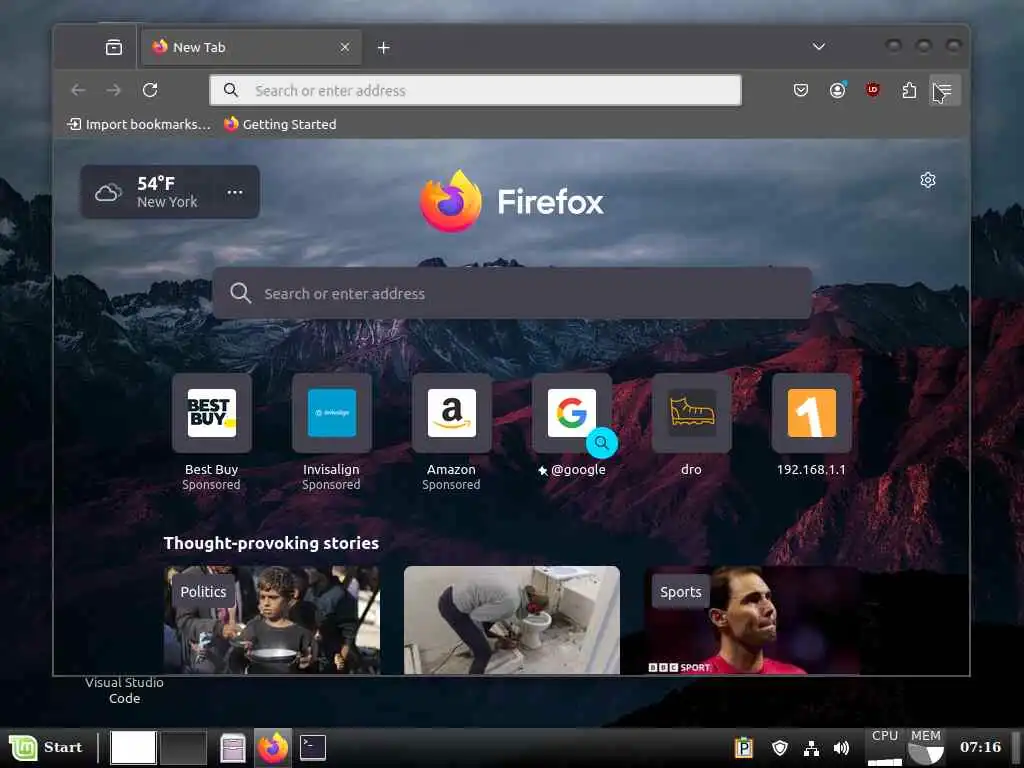The width and height of the screenshot is (1024, 768).
Task: Click the magnifier icon in page search
Action: (240, 293)
